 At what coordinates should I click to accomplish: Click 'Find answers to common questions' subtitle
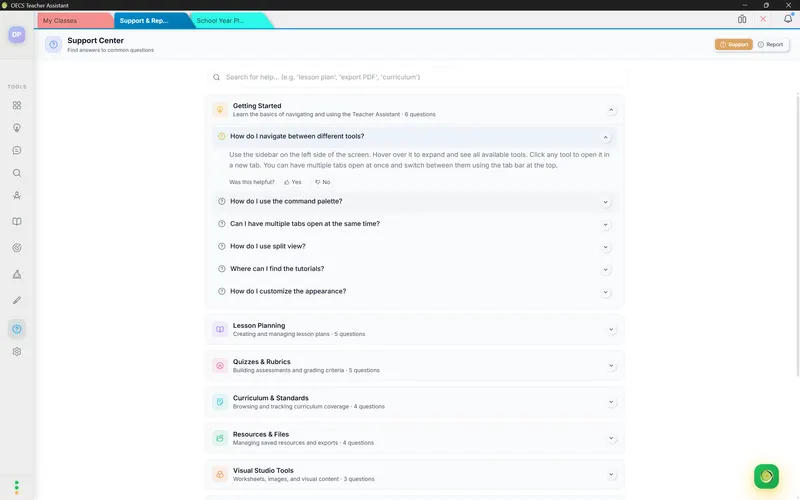coord(110,50)
